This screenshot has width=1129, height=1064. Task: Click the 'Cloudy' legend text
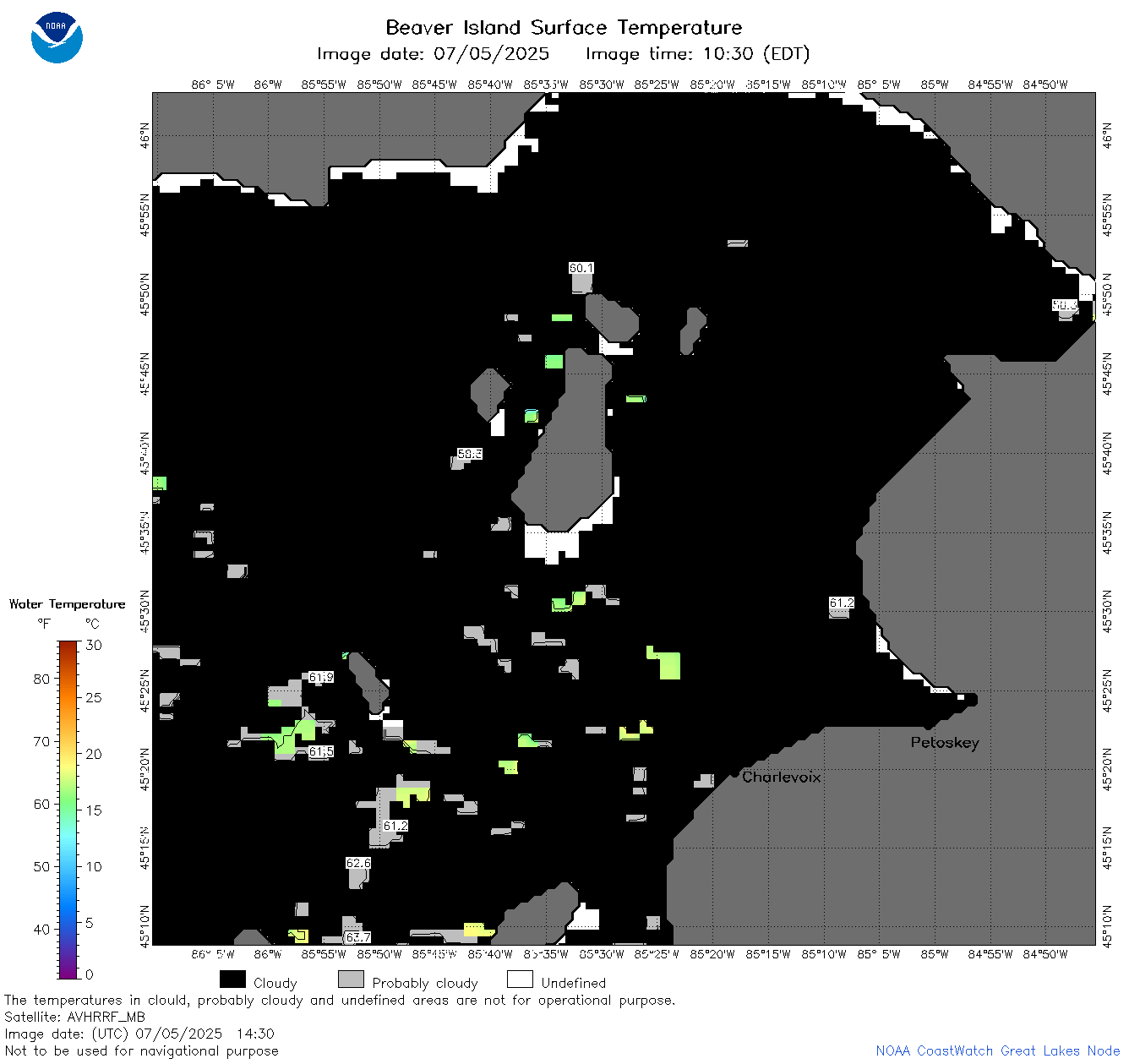pyautogui.click(x=275, y=983)
